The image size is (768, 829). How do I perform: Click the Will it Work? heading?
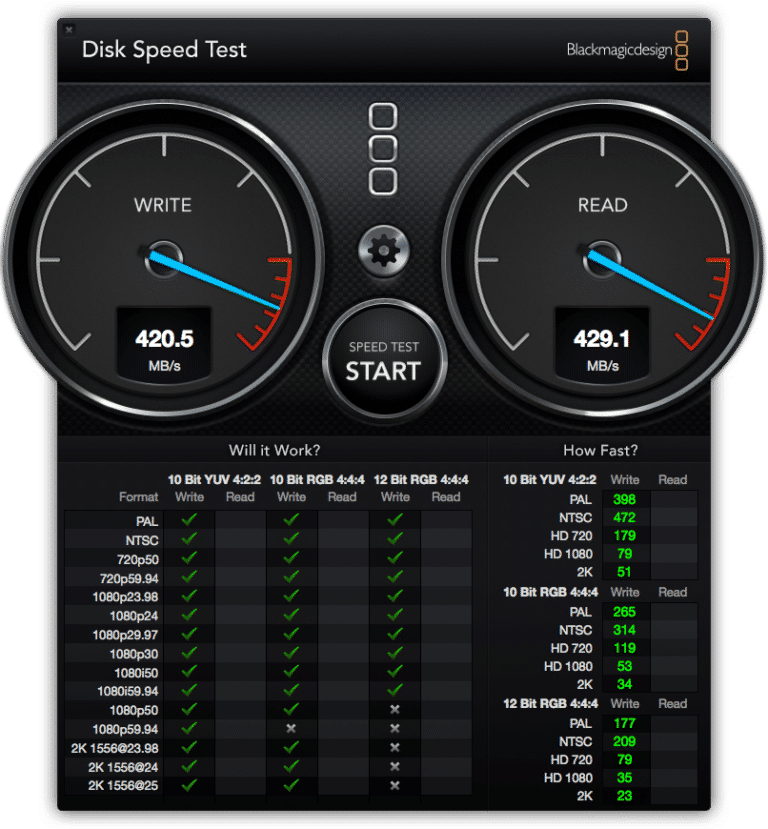(274, 450)
